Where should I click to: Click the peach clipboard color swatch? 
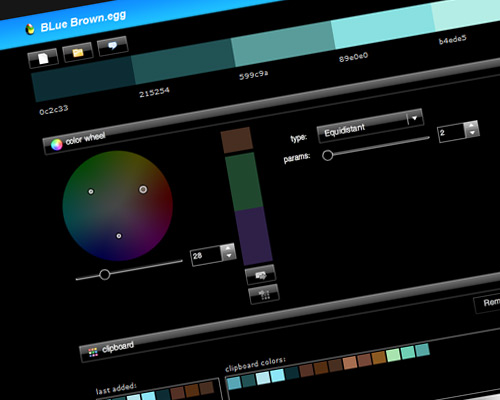tap(350, 363)
